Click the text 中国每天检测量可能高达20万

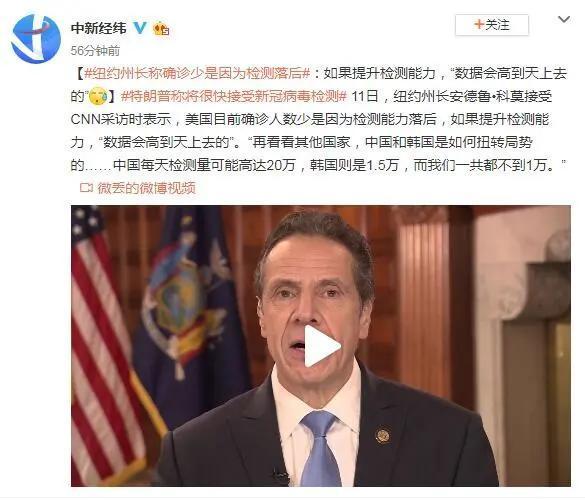click(204, 165)
